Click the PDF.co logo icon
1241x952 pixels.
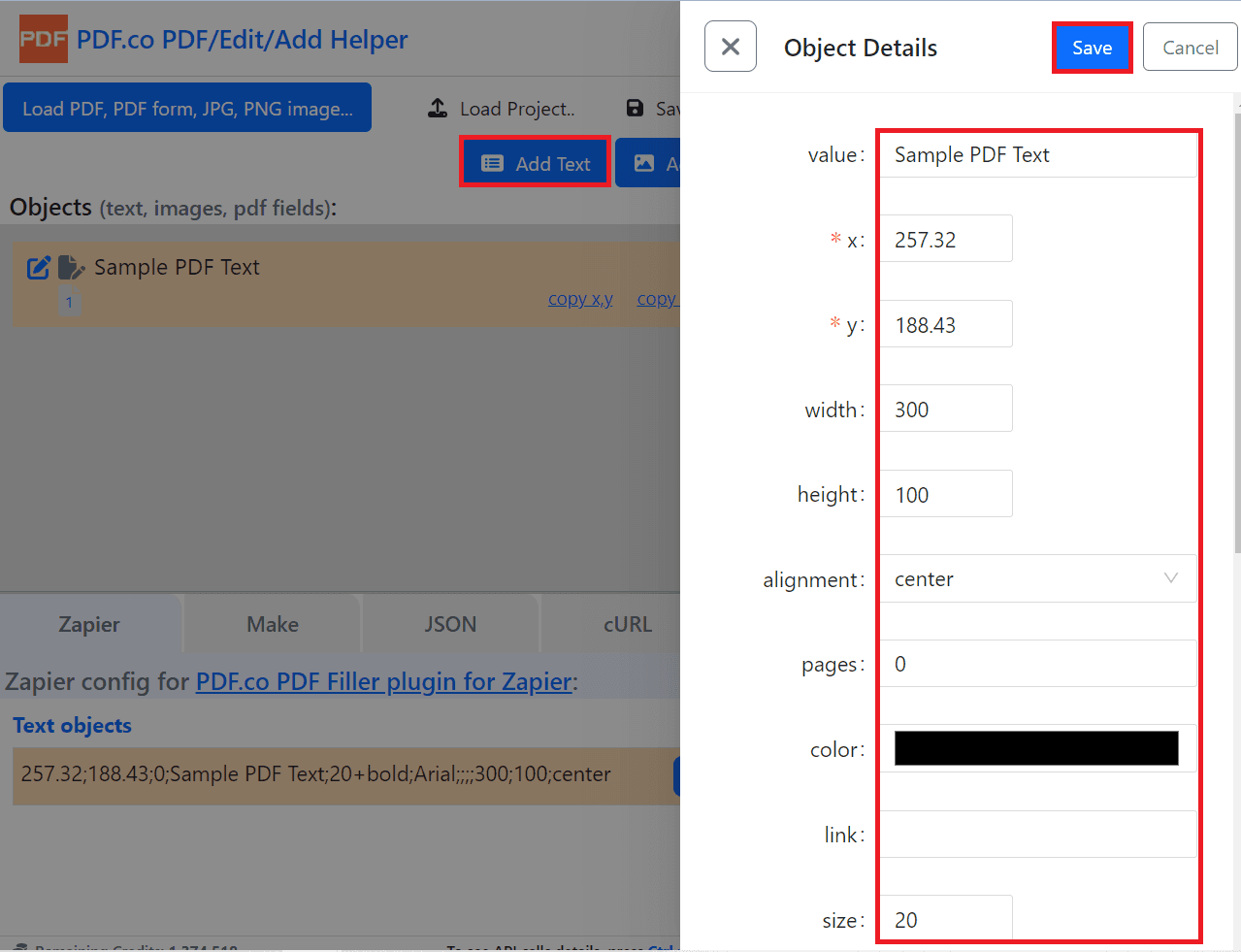pos(44,40)
